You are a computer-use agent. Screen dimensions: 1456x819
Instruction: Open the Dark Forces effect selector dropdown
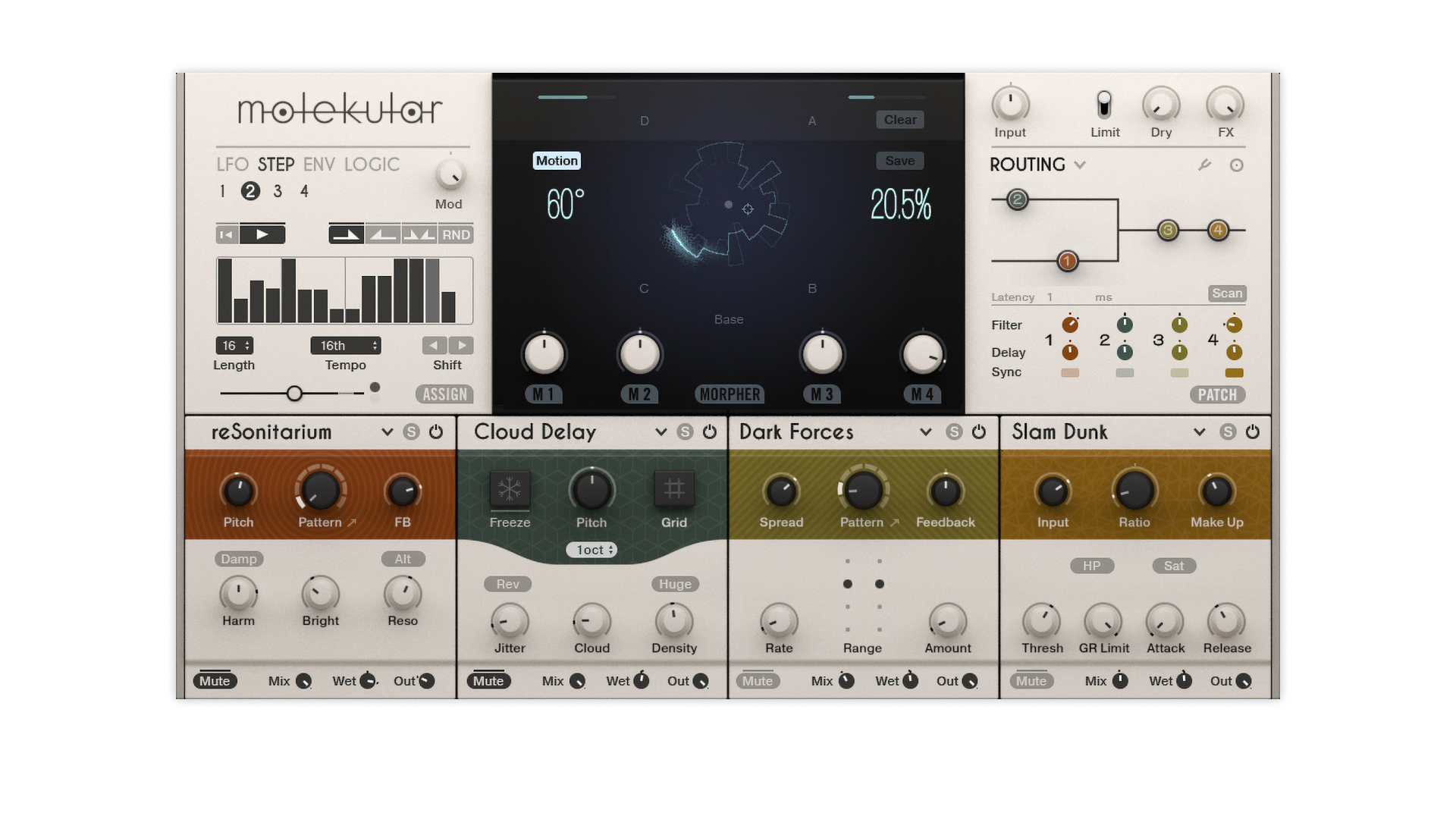925,432
